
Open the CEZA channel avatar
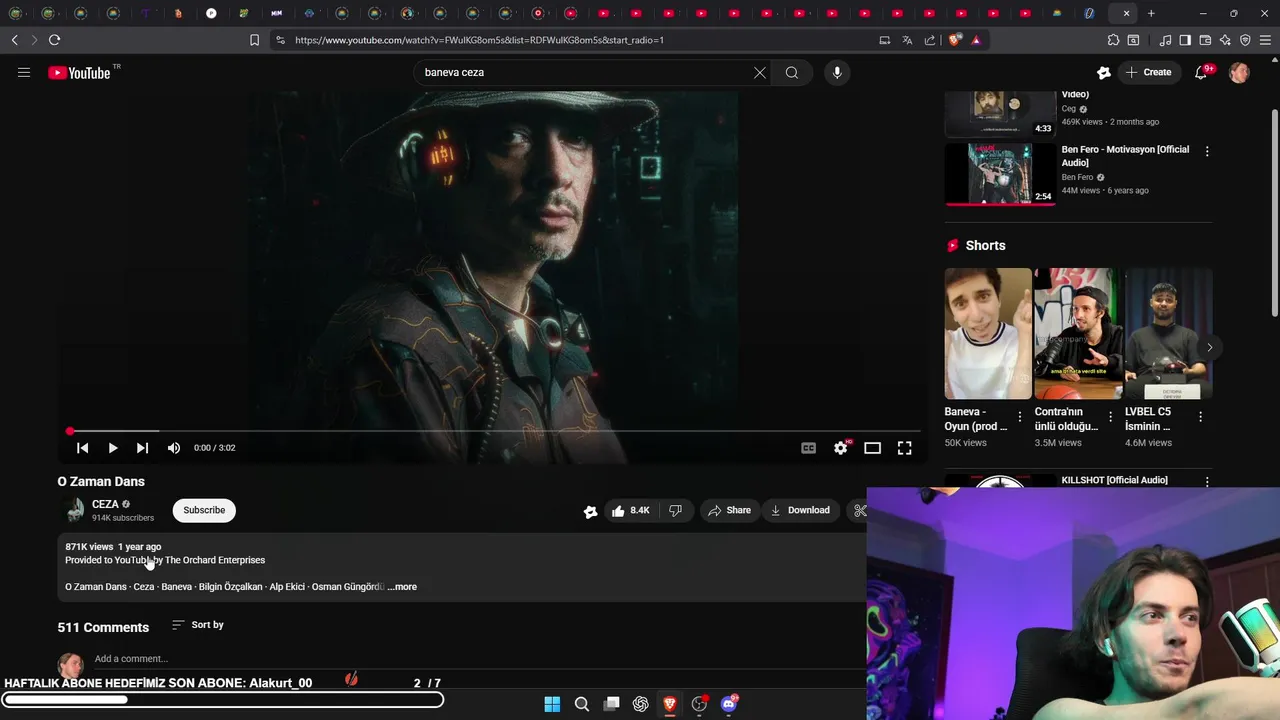click(75, 510)
